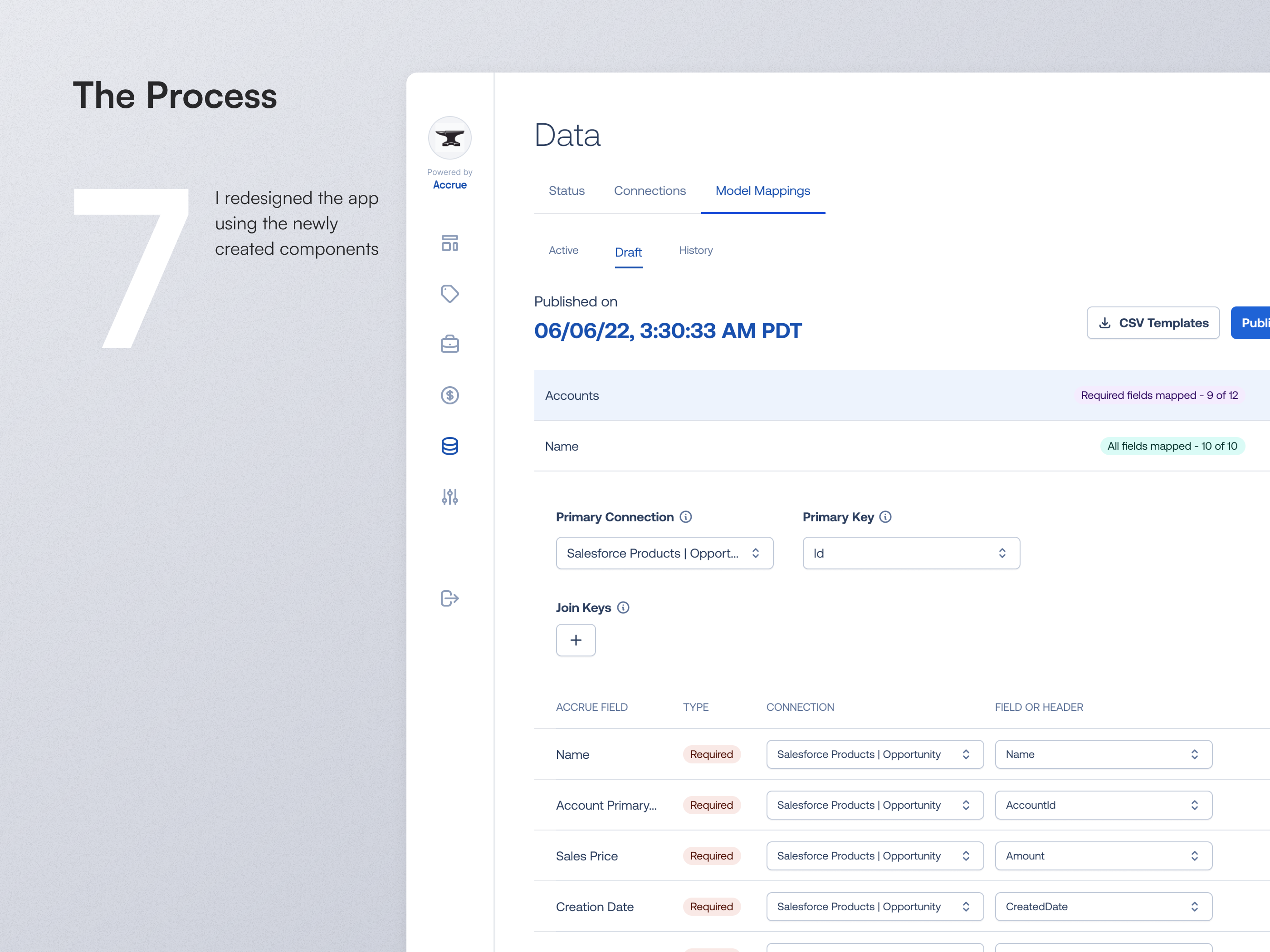
Task: Open the Creation Date connection selector
Action: (x=874, y=906)
